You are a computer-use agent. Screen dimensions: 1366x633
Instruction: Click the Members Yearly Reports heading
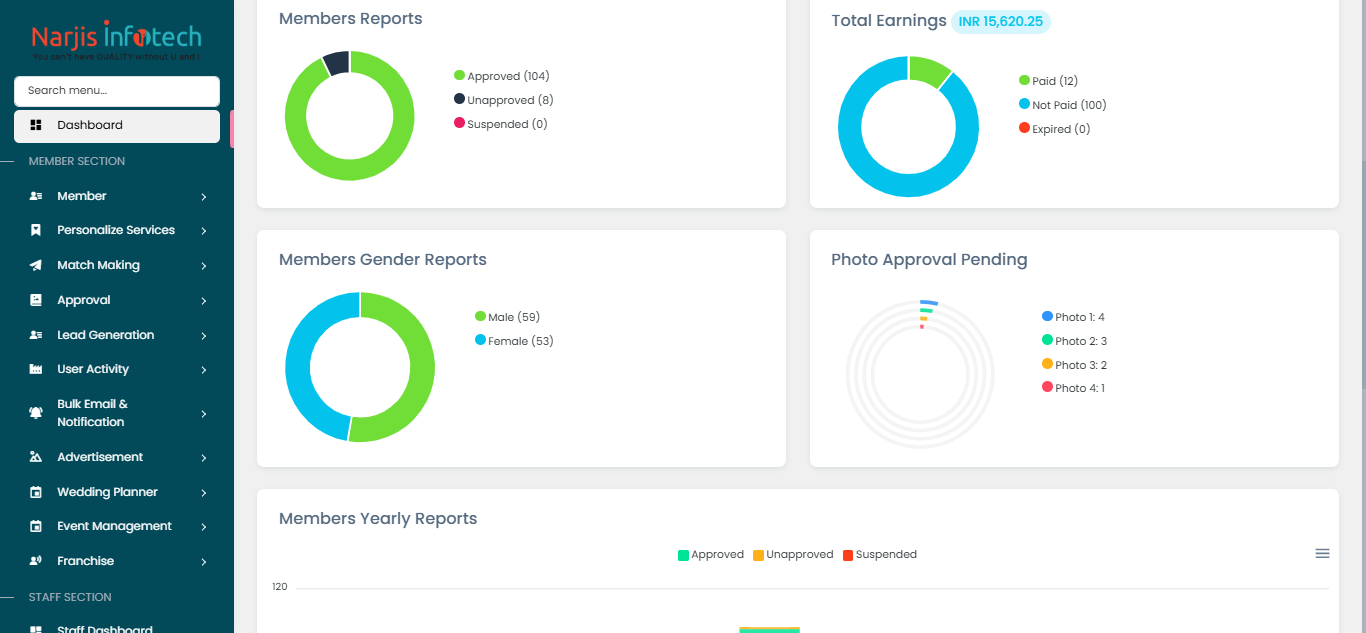(x=378, y=519)
